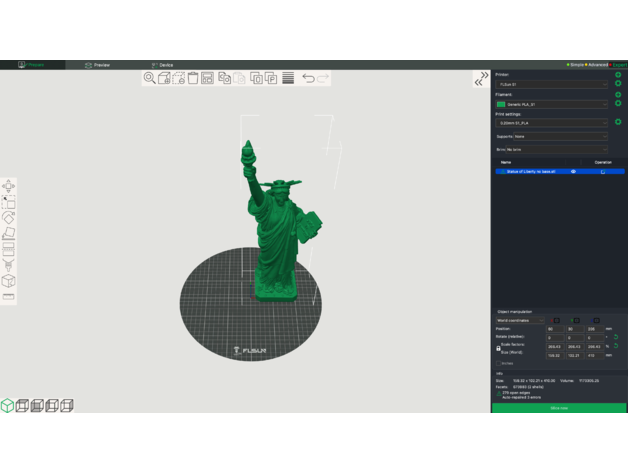Enable the Inches checkbox
This screenshot has width=628, height=472.
(x=500, y=363)
